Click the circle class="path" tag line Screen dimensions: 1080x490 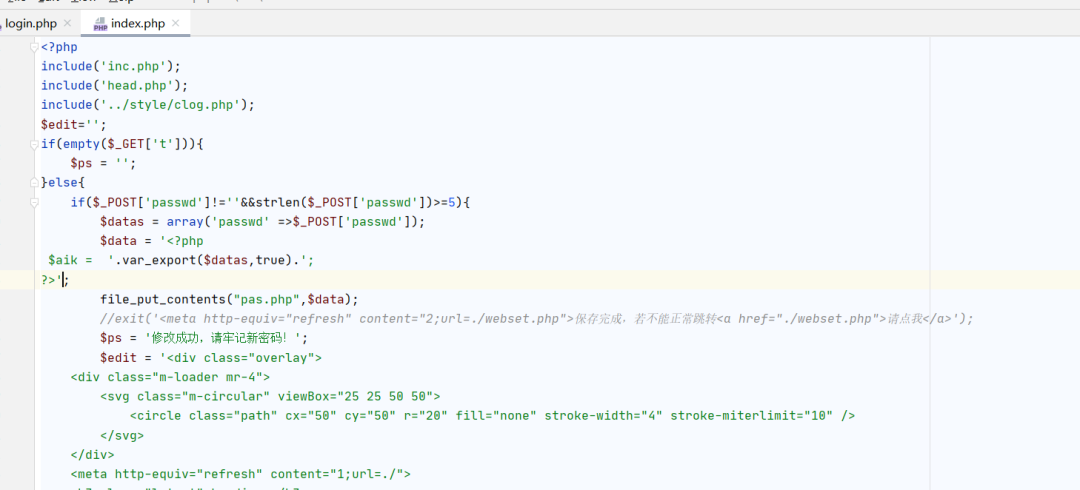(492, 416)
